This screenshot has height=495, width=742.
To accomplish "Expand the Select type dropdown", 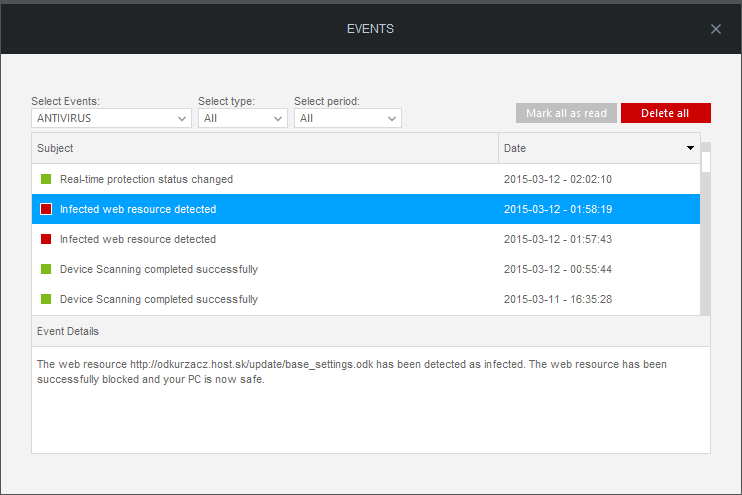I will 243,118.
